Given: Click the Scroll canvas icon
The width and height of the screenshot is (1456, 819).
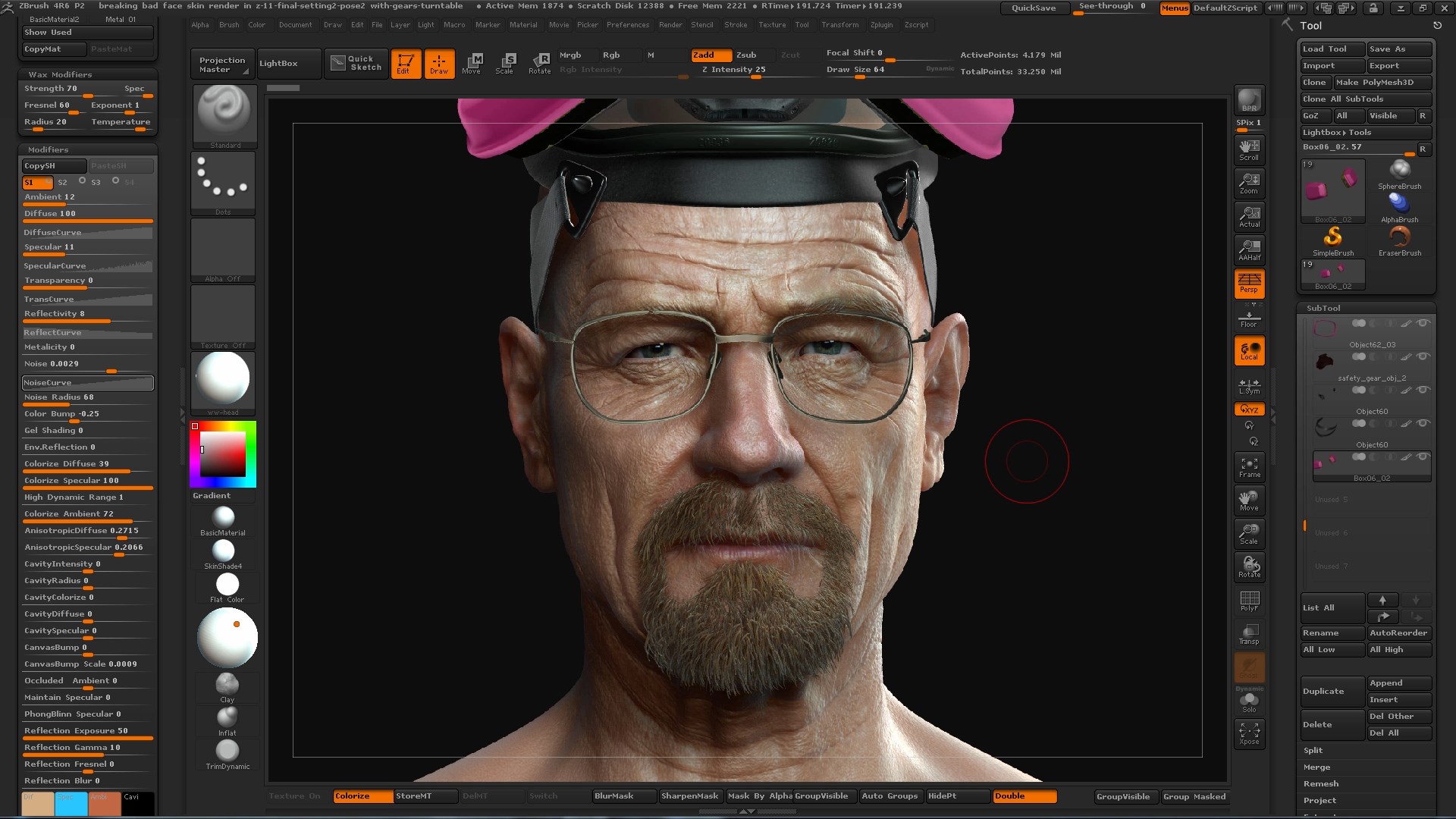Looking at the screenshot, I should [x=1249, y=149].
